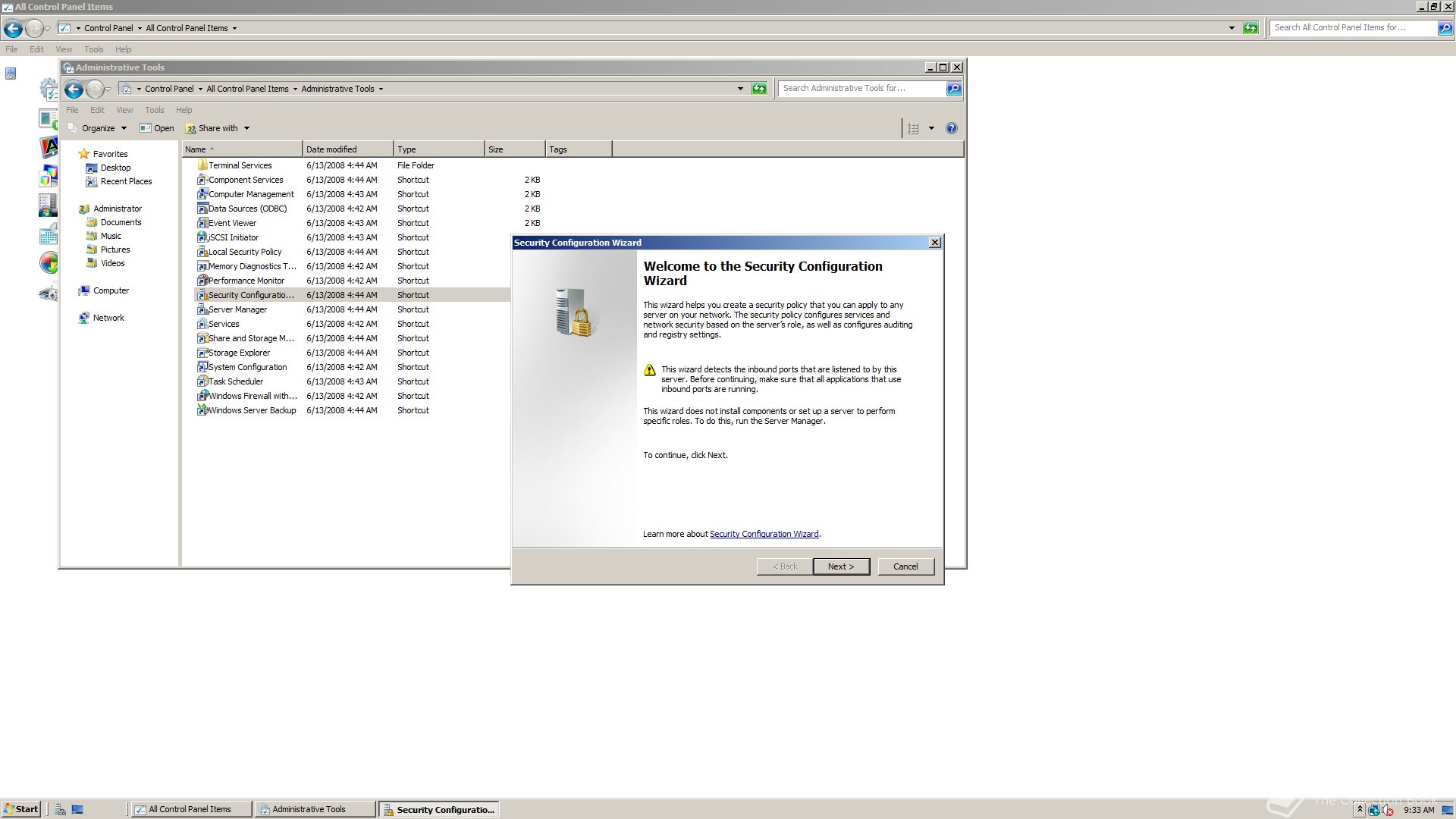
Task: Open the views dropdown arrow
Action: point(931,128)
